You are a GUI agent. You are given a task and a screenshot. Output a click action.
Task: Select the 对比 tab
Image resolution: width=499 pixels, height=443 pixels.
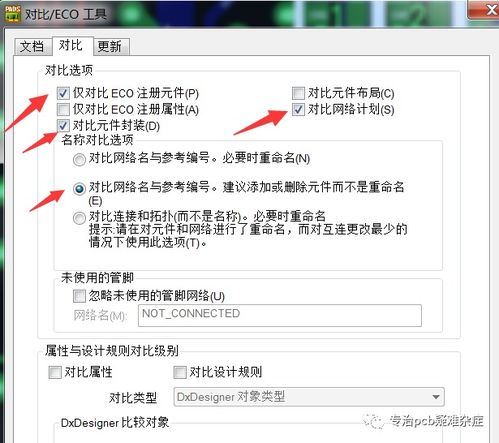pos(71,45)
